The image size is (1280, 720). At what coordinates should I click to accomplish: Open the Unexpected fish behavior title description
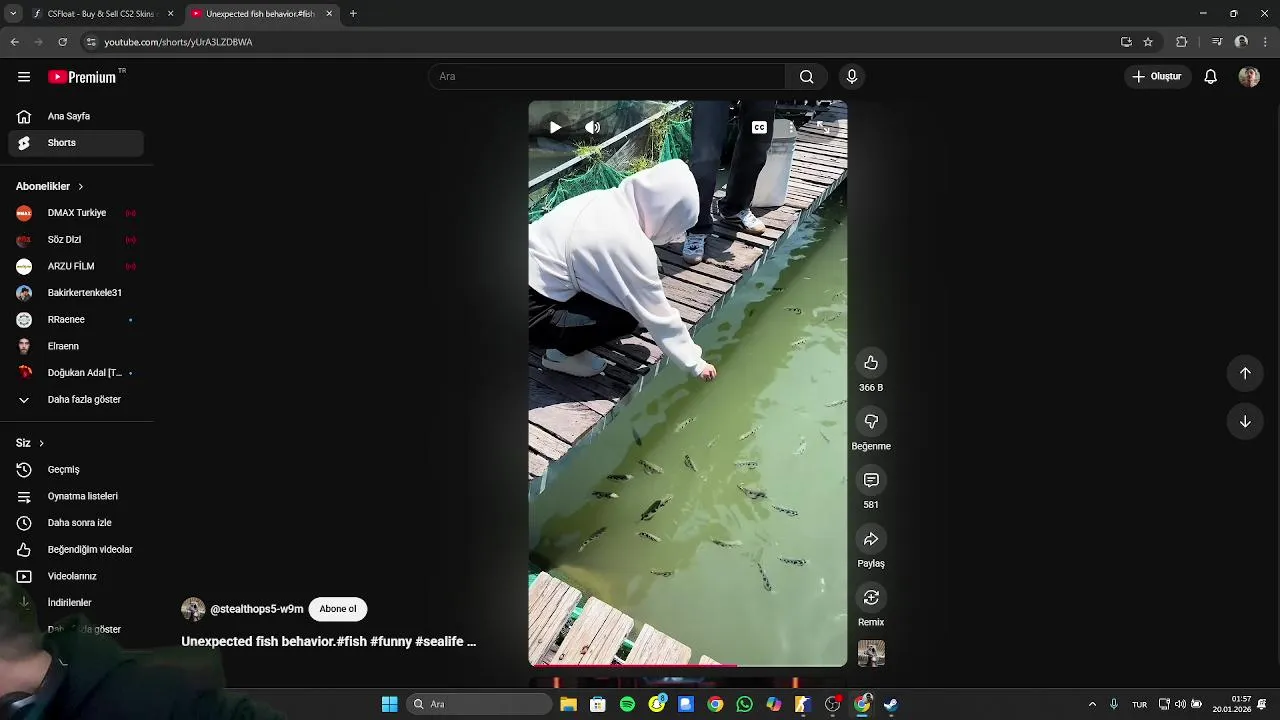tap(328, 642)
